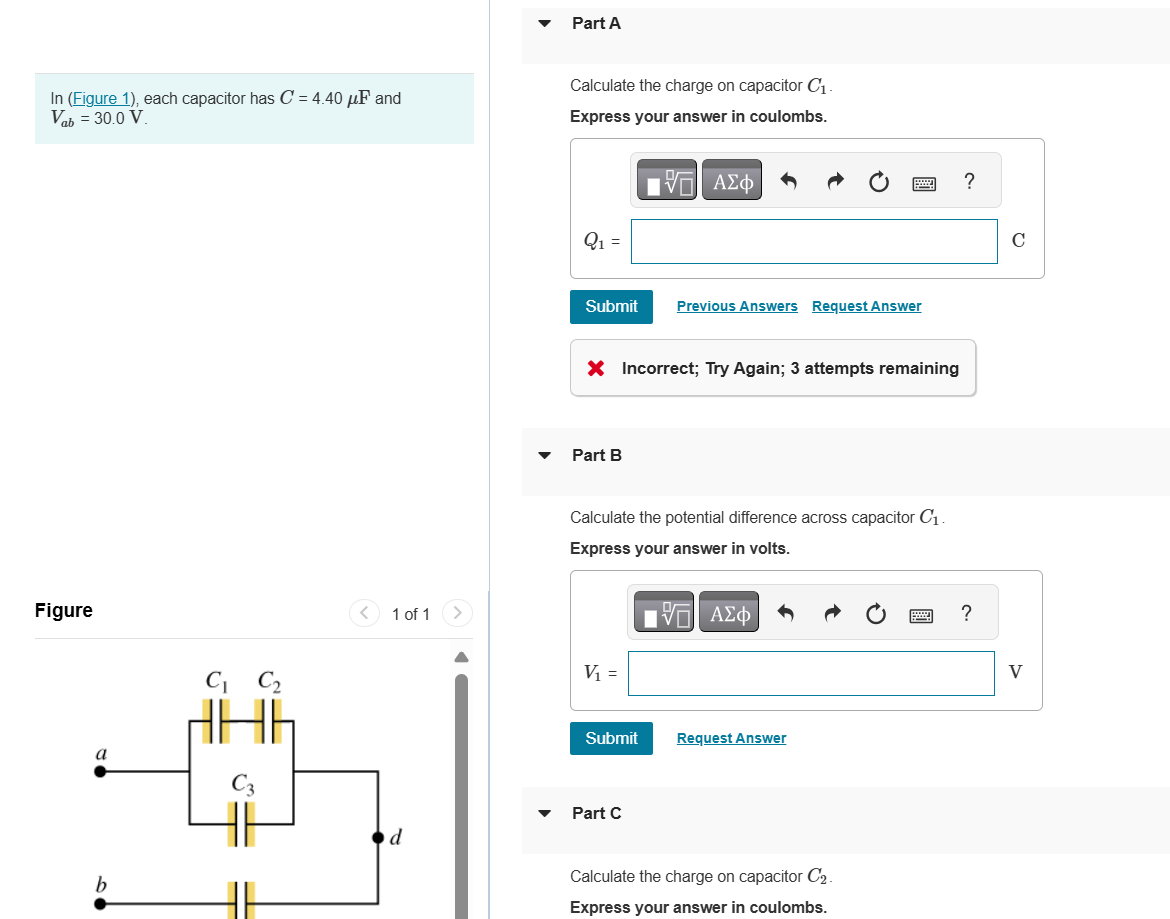Viewport: 1170px width, 919px height.
Task: Submit the answer for Part A
Action: pos(611,306)
